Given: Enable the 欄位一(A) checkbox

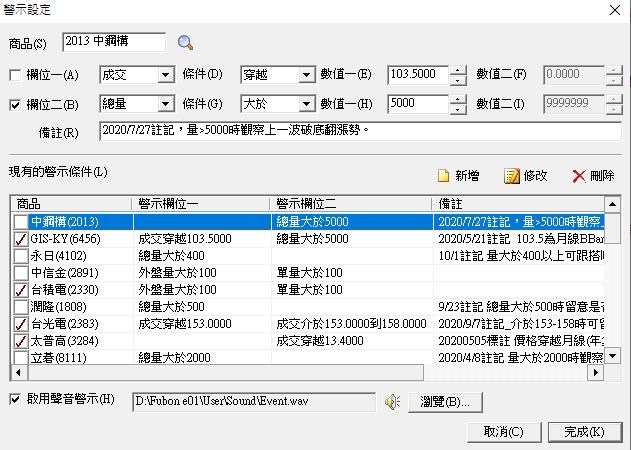Looking at the screenshot, I should (x=15, y=75).
